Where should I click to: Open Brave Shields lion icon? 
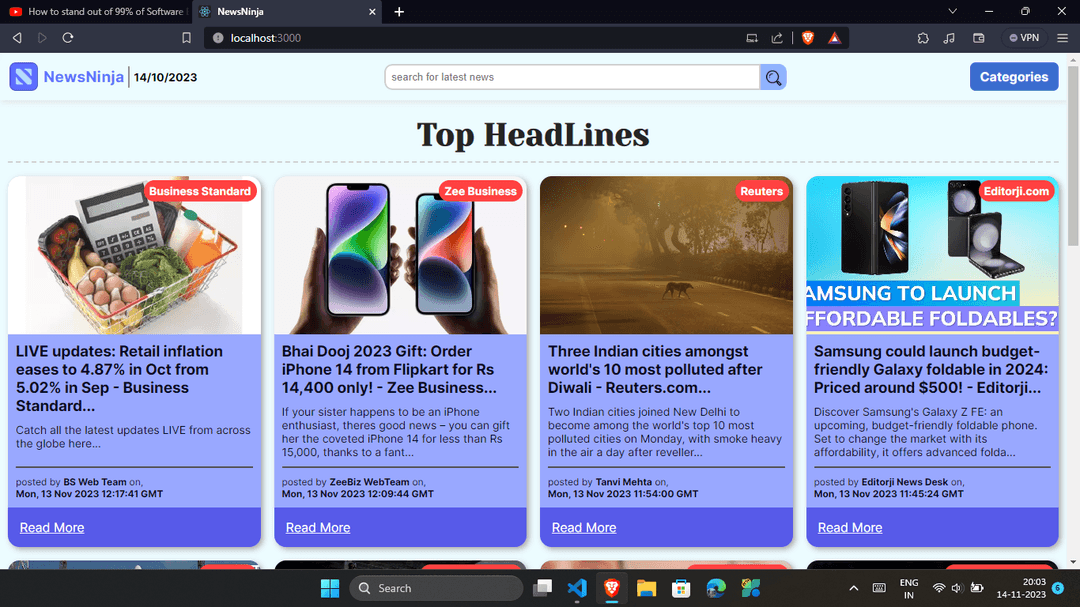coord(808,38)
